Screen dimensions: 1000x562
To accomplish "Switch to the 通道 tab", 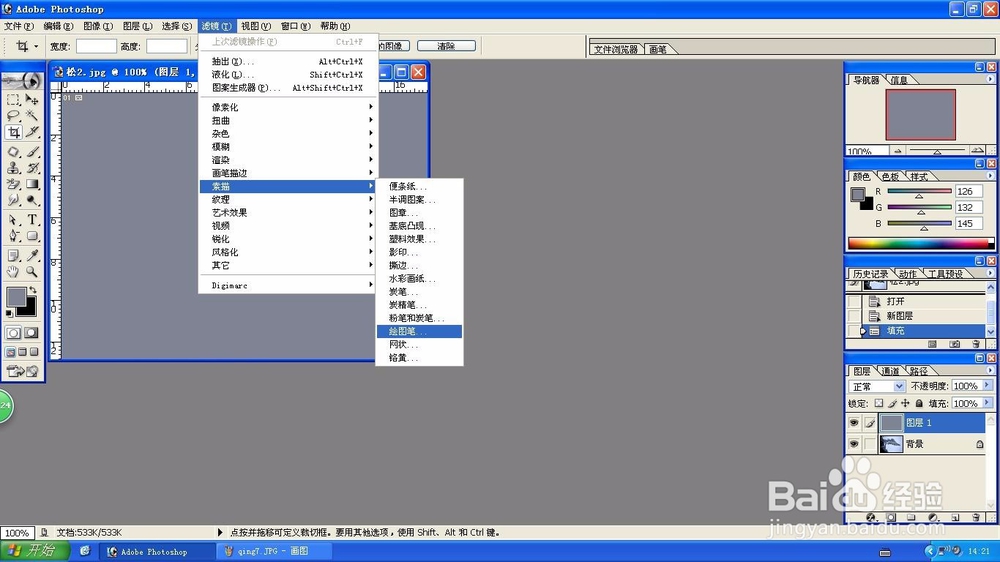I will (890, 371).
